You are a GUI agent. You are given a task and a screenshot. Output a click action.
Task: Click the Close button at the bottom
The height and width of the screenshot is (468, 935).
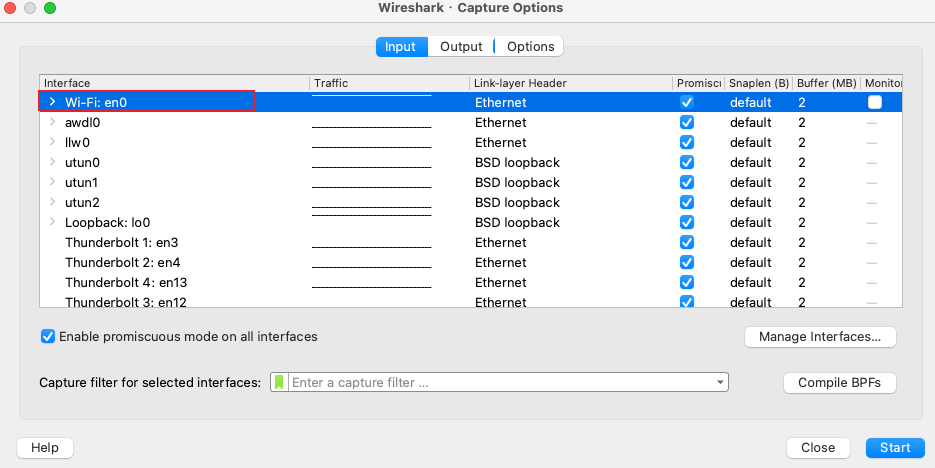(x=818, y=448)
